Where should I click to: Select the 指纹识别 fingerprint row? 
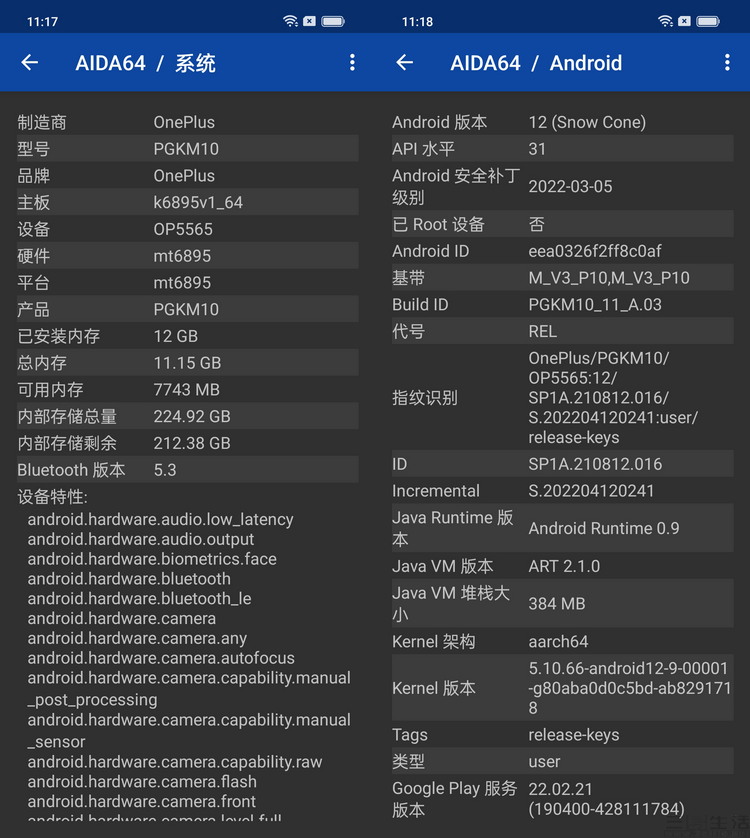click(x=562, y=397)
